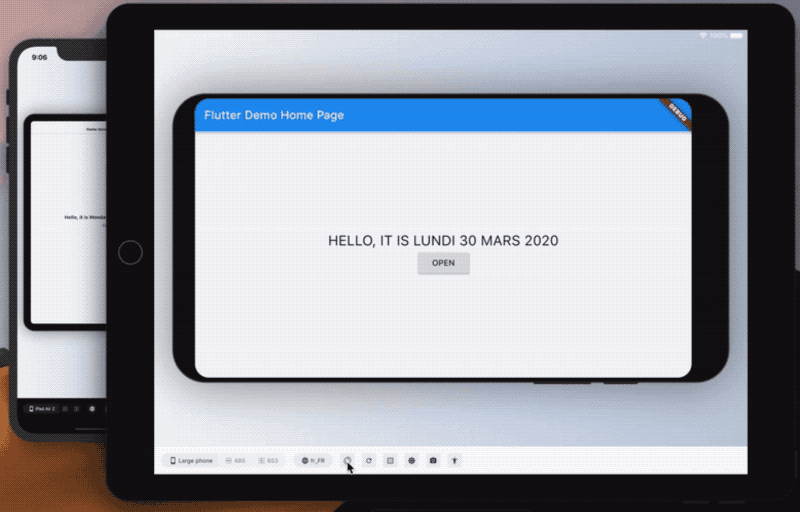Select the 853 height field
800x512 pixels.
(x=268, y=460)
